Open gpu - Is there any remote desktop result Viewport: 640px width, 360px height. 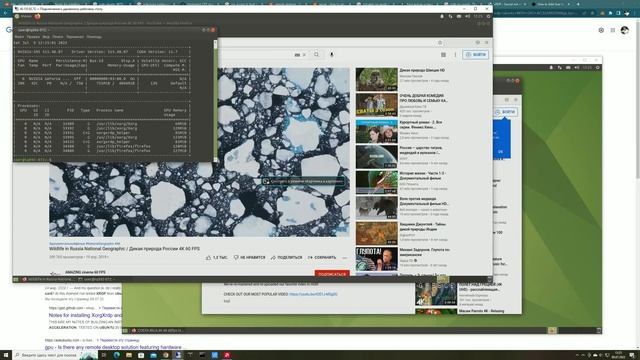click(113, 347)
